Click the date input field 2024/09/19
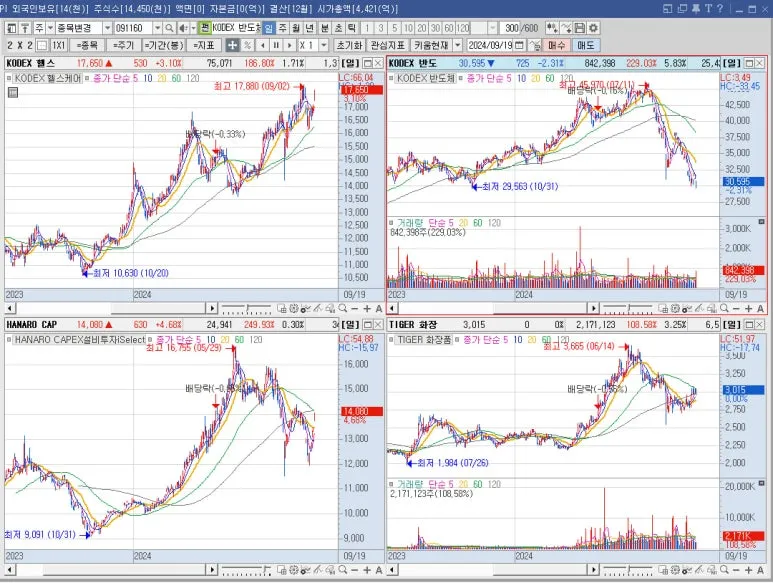773x583 pixels. click(491, 45)
